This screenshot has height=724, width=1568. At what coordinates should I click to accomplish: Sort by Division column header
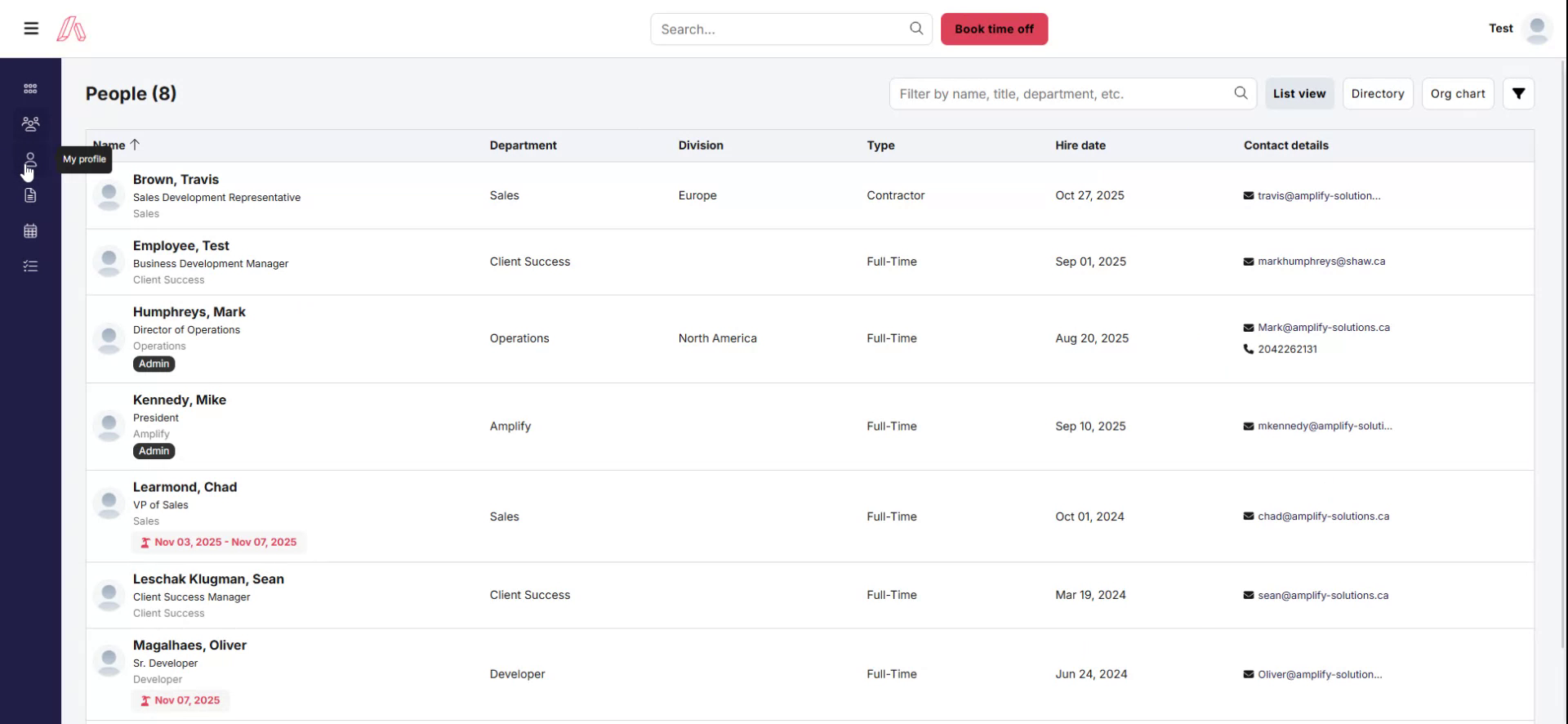click(701, 145)
